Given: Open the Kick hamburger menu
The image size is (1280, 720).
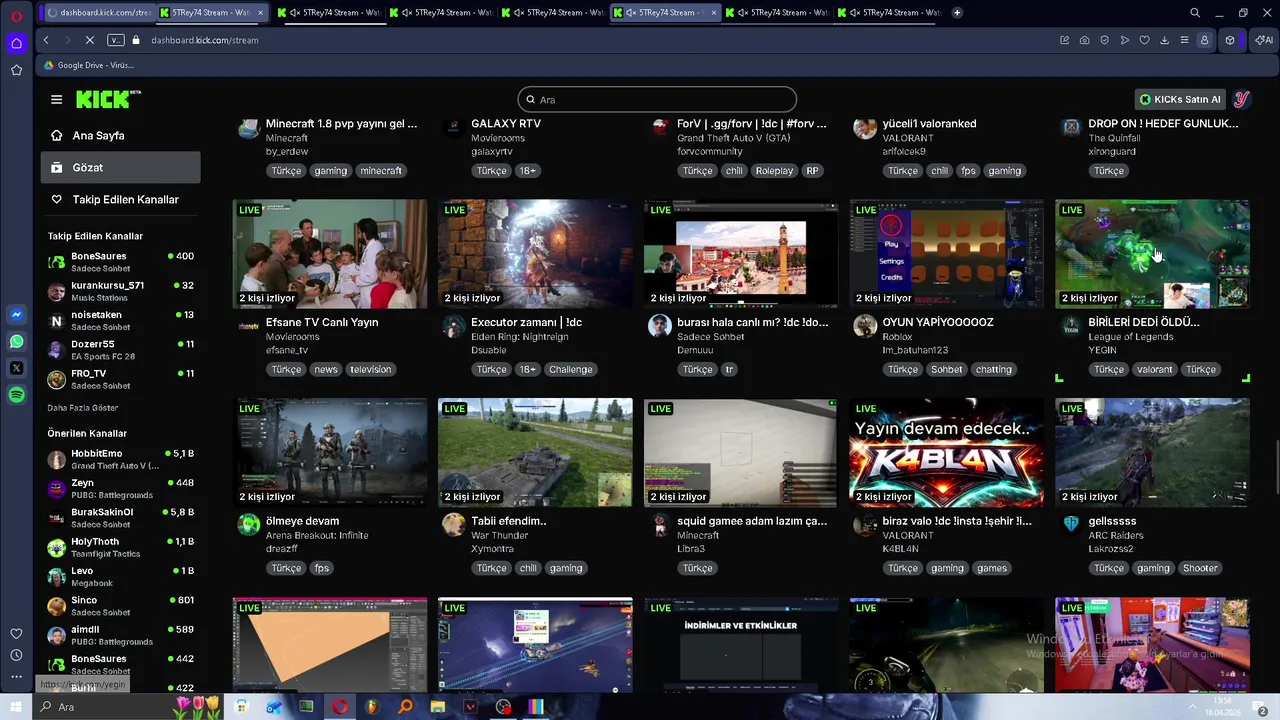Looking at the screenshot, I should click(x=56, y=99).
